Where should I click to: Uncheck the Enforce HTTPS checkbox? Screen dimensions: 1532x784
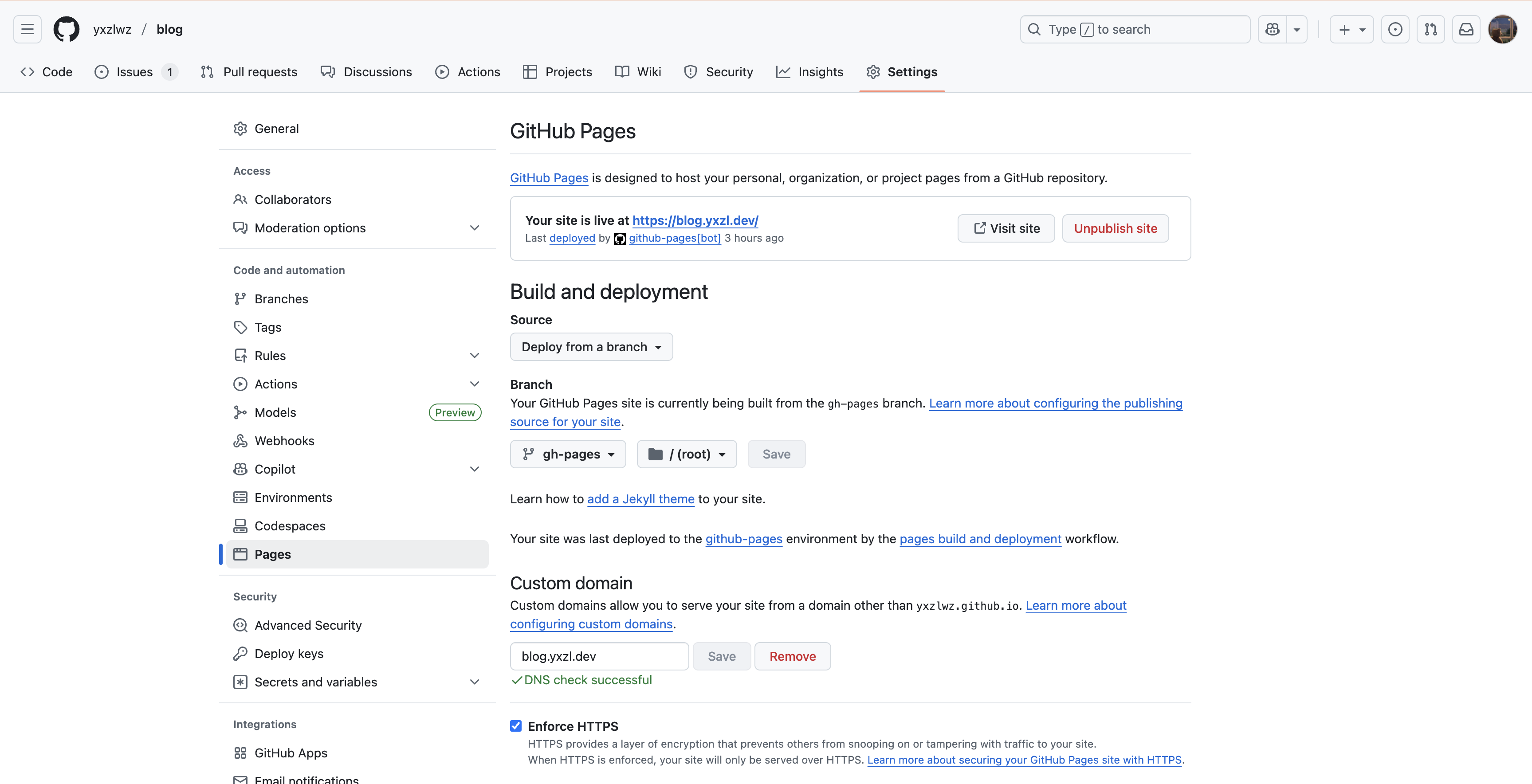pyautogui.click(x=516, y=726)
